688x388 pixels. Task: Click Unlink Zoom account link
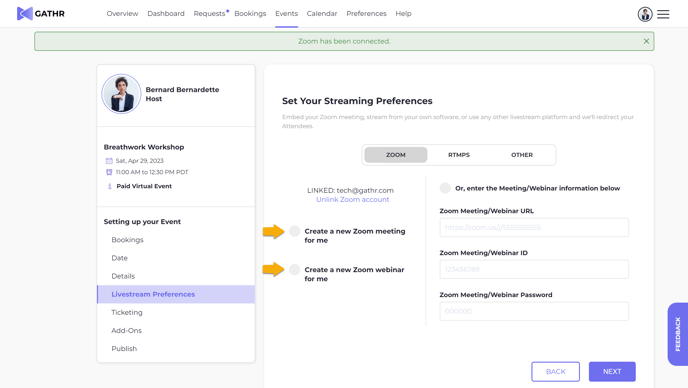352,200
